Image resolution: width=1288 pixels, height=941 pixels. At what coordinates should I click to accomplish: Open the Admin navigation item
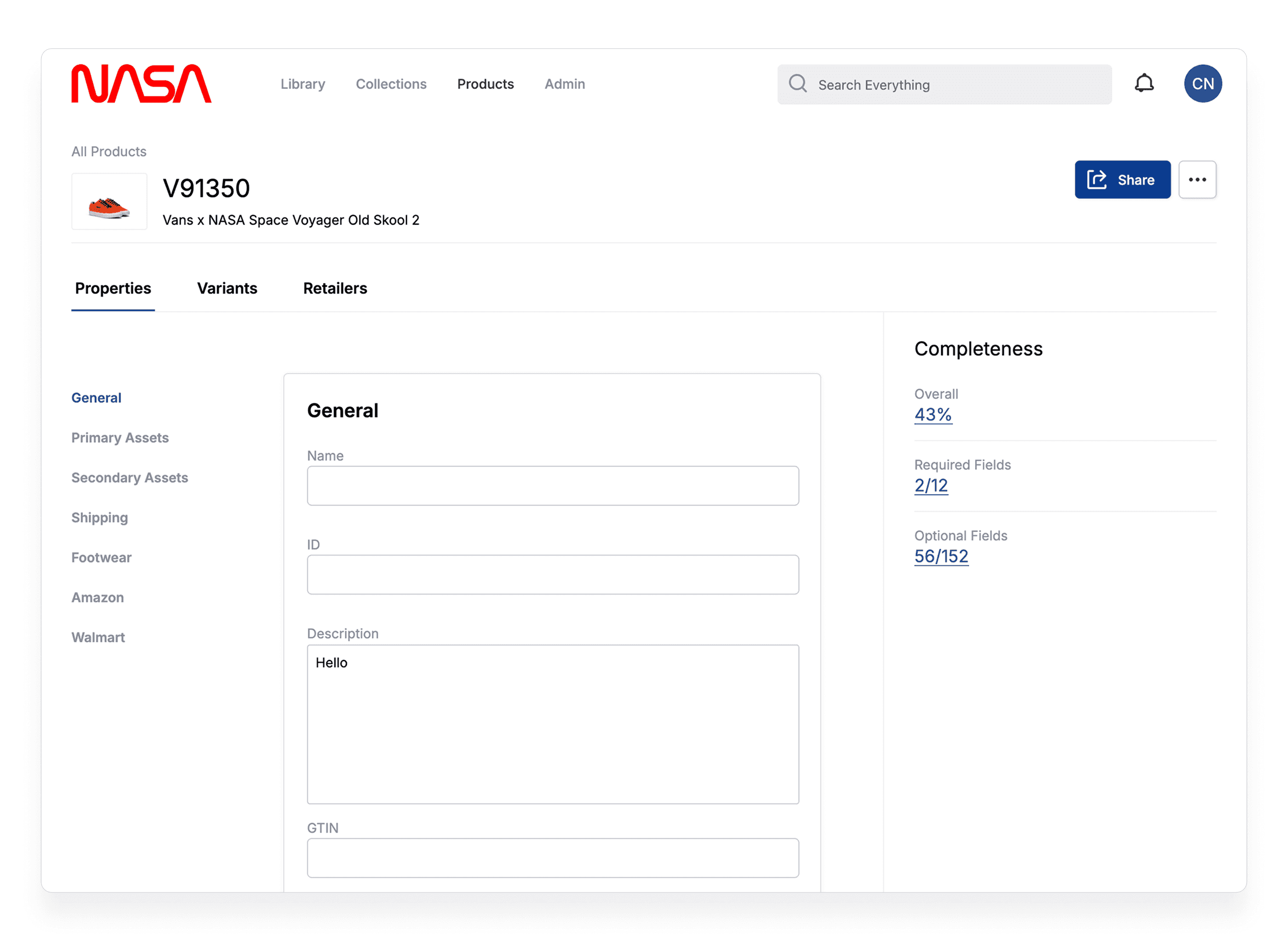(x=564, y=84)
